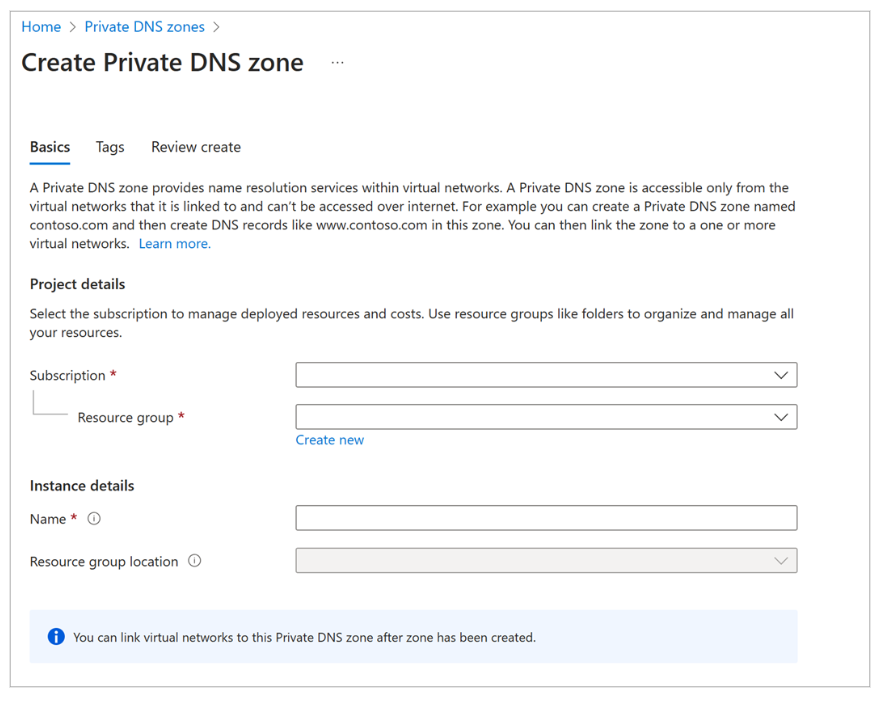The width and height of the screenshot is (891, 702).
Task: Open Resource group location info tooltip
Action: (x=193, y=561)
